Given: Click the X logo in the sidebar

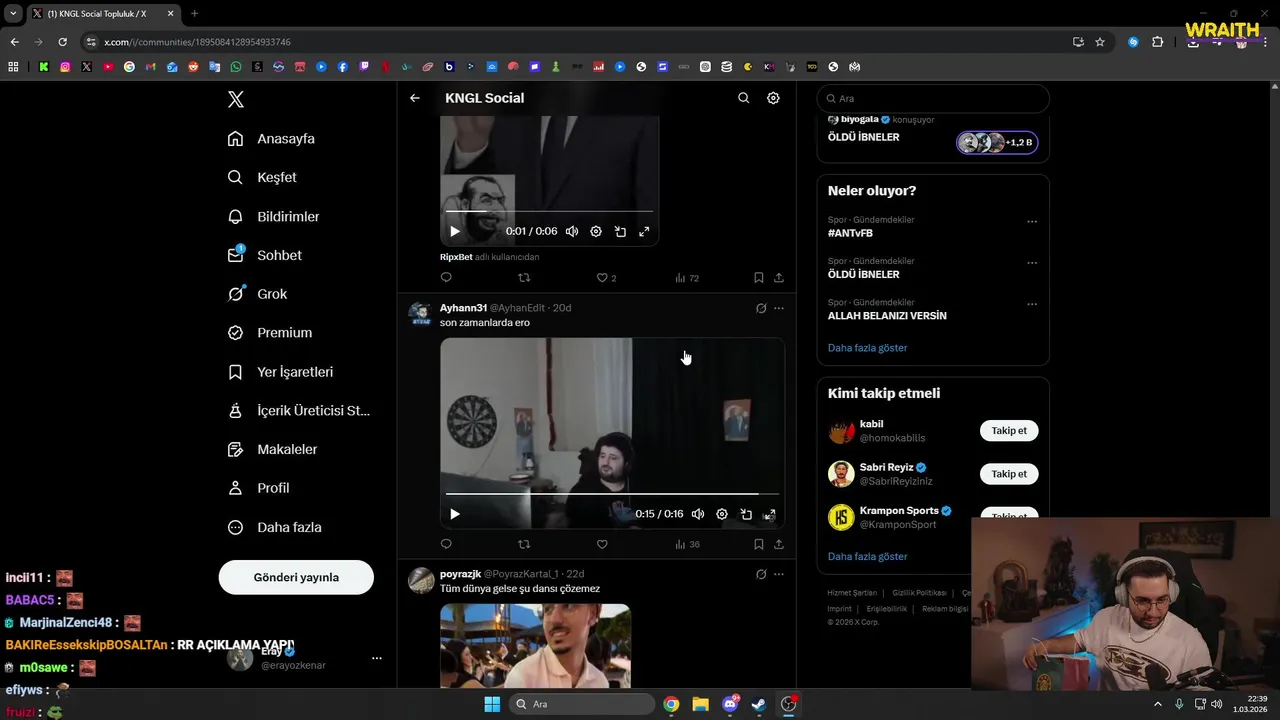Looking at the screenshot, I should (x=236, y=99).
